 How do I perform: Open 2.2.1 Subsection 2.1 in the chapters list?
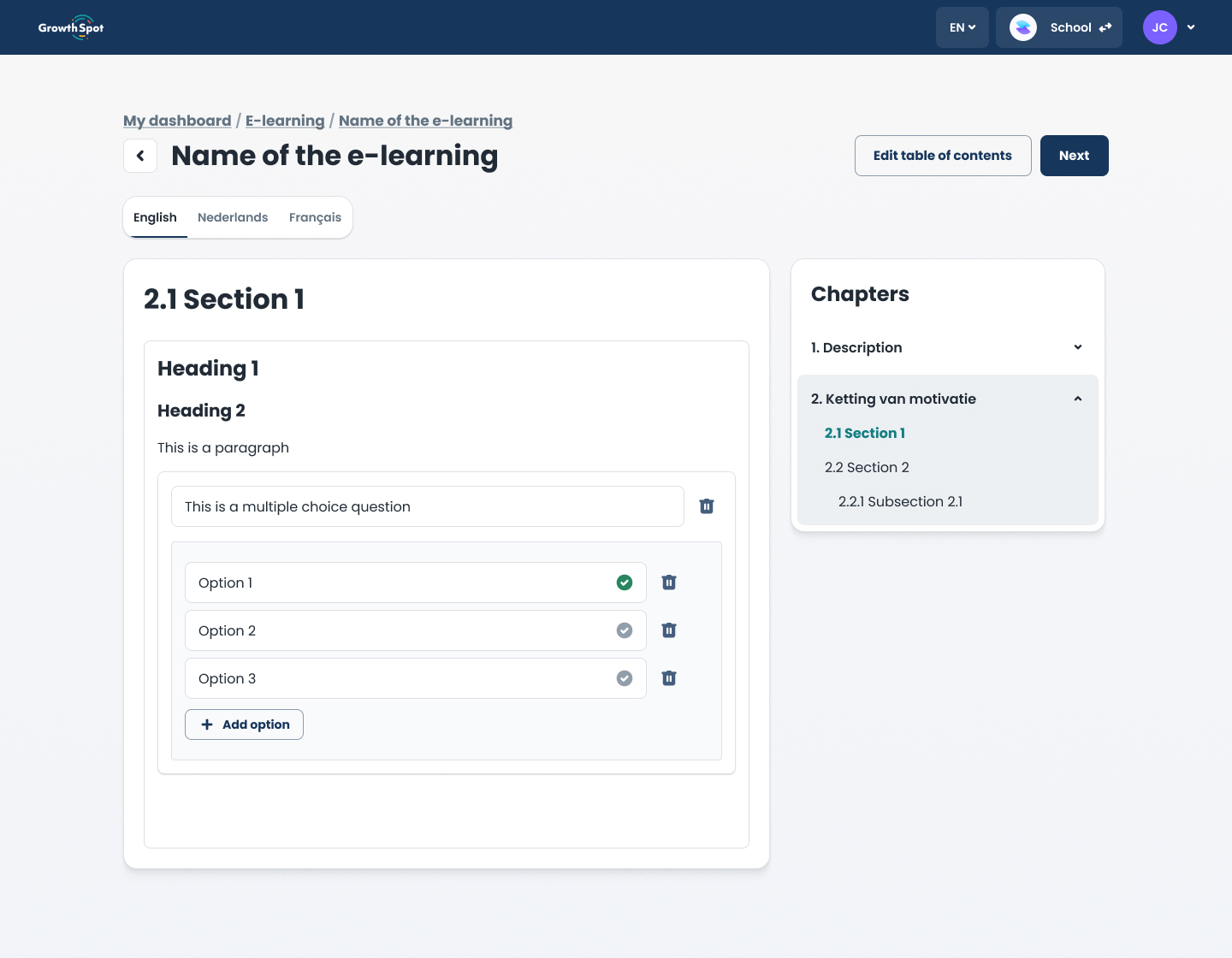(900, 501)
